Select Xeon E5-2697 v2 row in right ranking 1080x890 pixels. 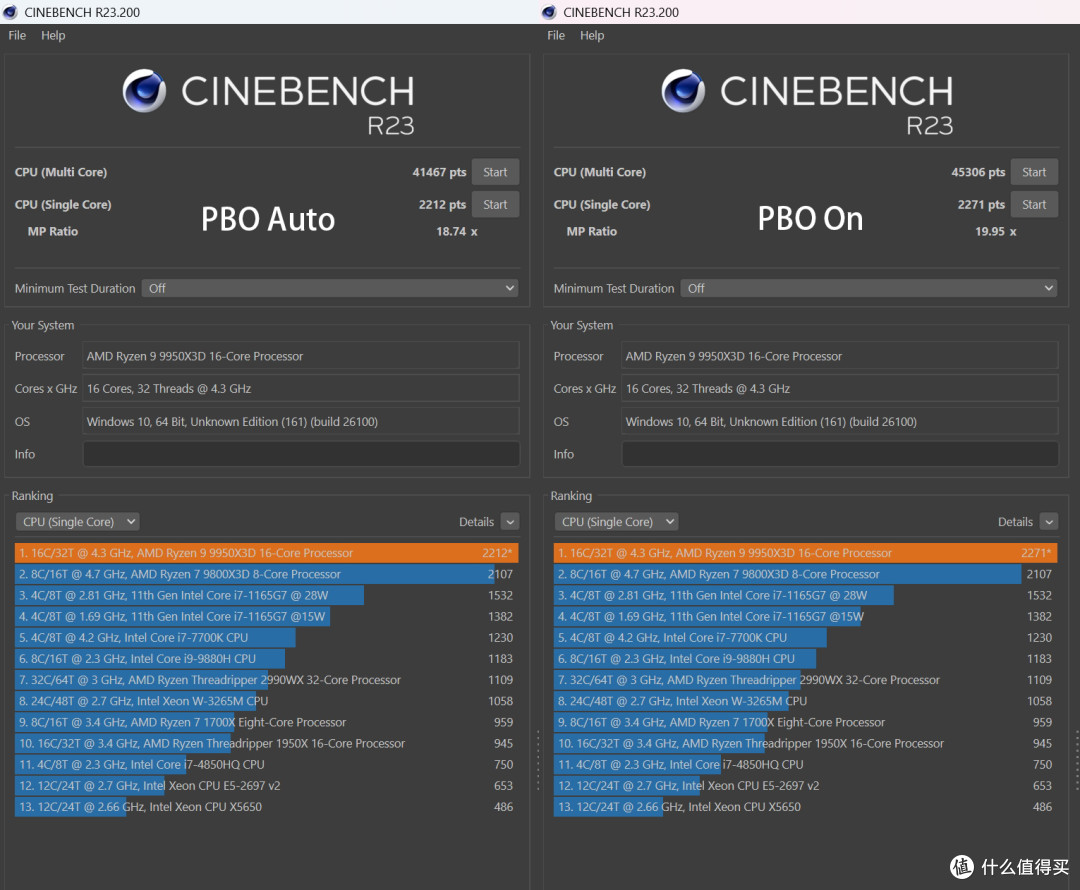(805, 786)
